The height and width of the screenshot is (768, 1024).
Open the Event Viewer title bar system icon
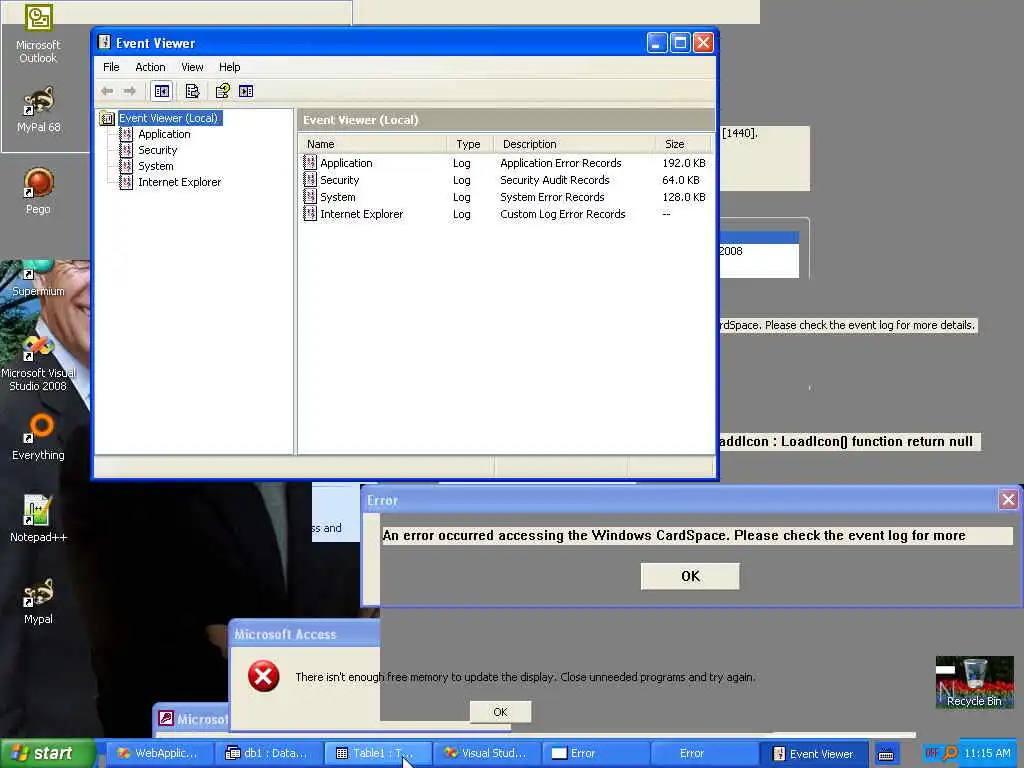104,43
